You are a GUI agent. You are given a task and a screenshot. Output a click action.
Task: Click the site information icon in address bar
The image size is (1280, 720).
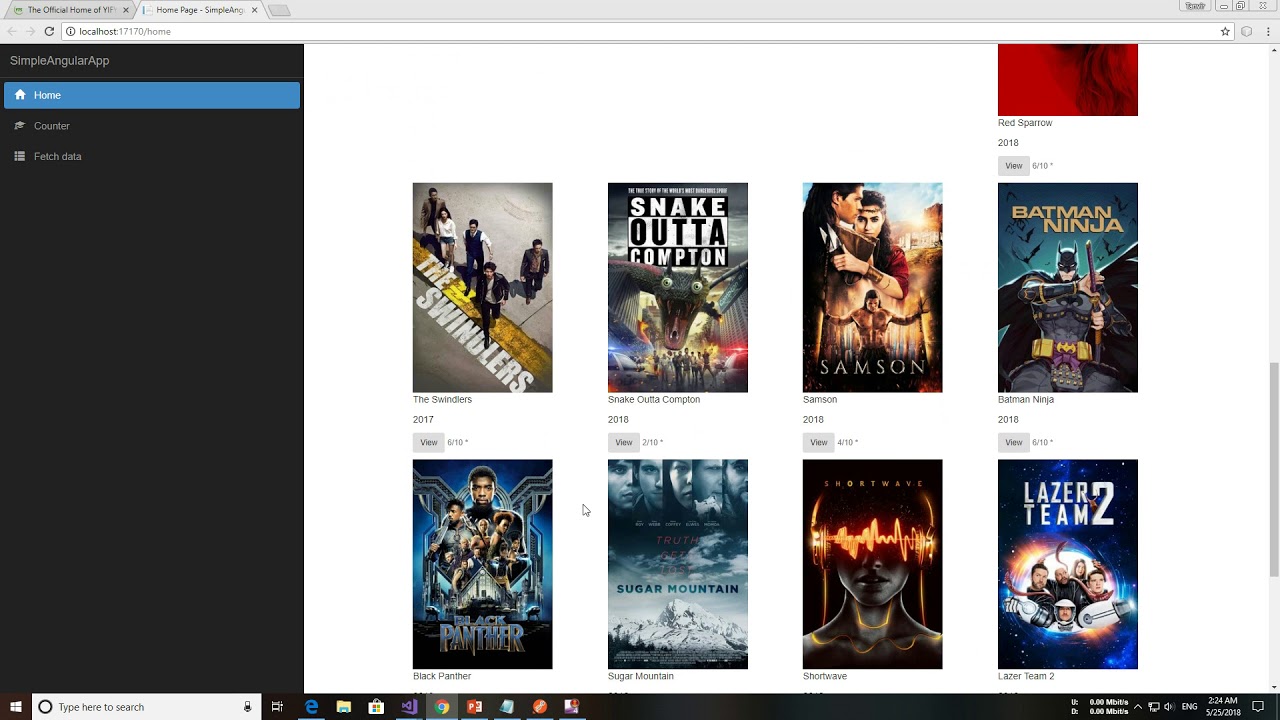point(70,31)
